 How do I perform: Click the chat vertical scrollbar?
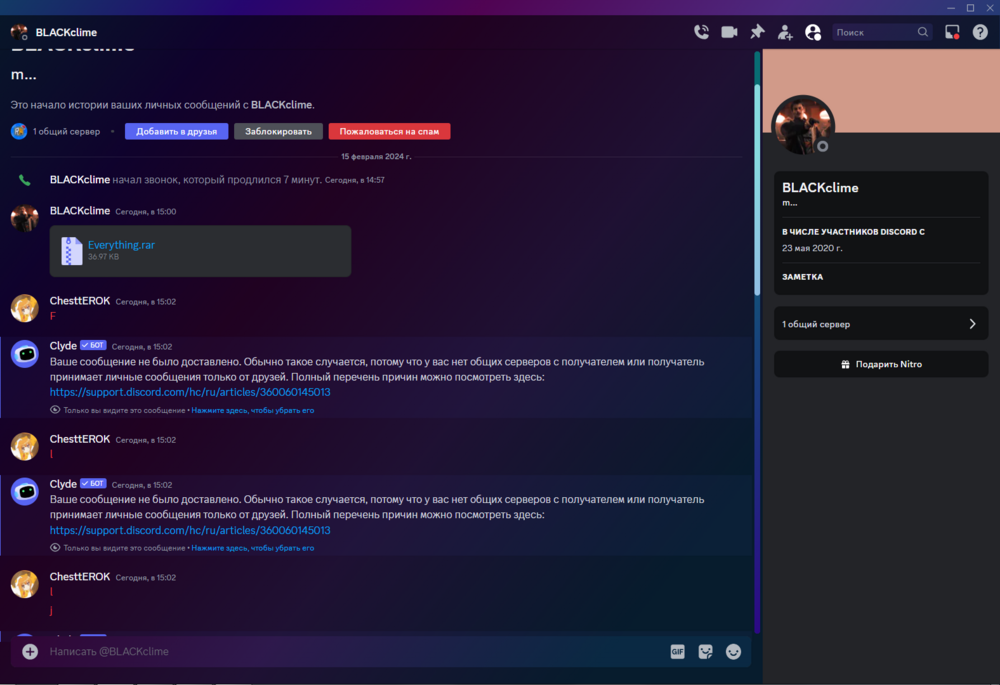[x=757, y=189]
